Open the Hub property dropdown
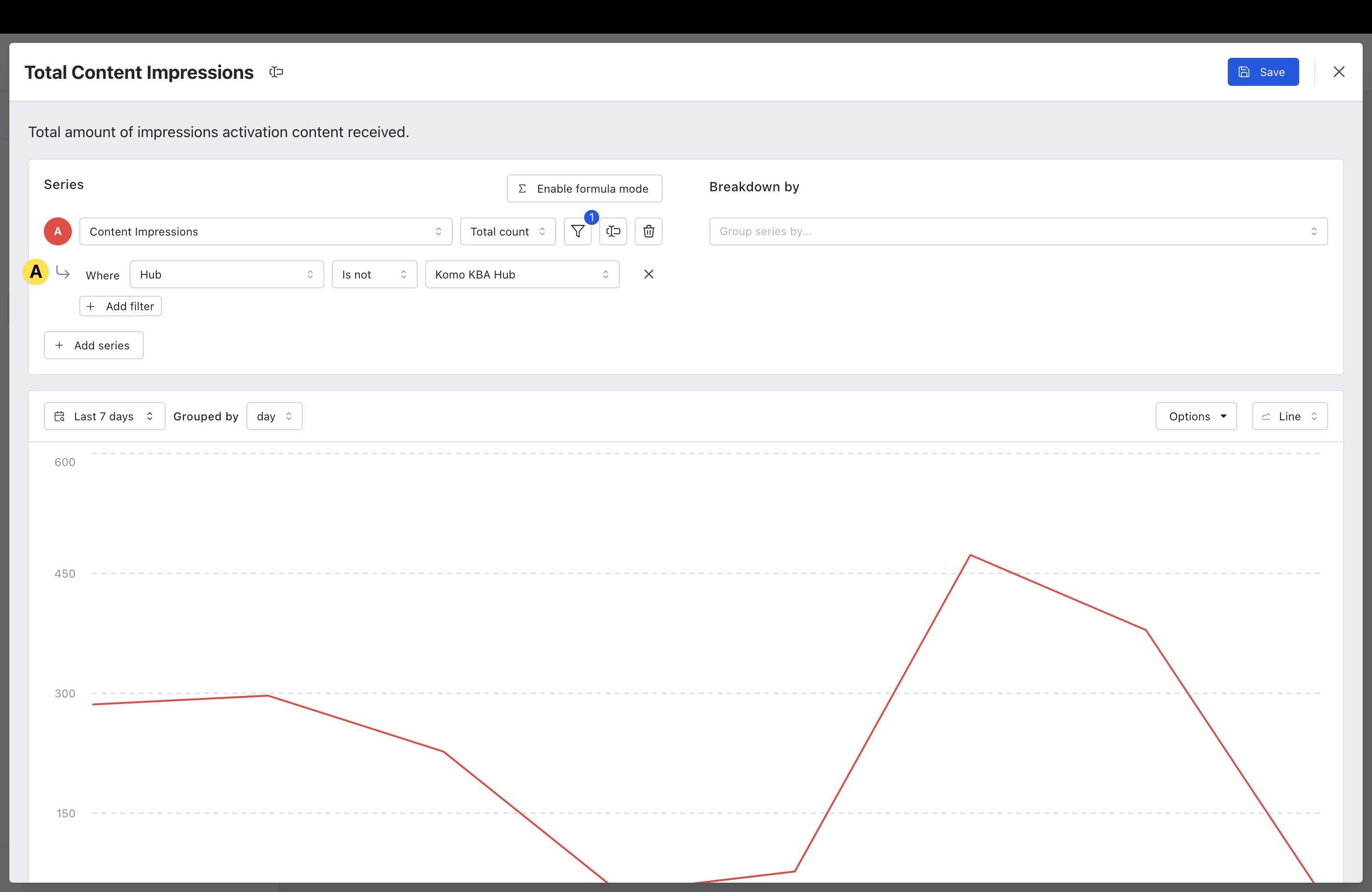Image resolution: width=1372 pixels, height=892 pixels. (x=226, y=275)
